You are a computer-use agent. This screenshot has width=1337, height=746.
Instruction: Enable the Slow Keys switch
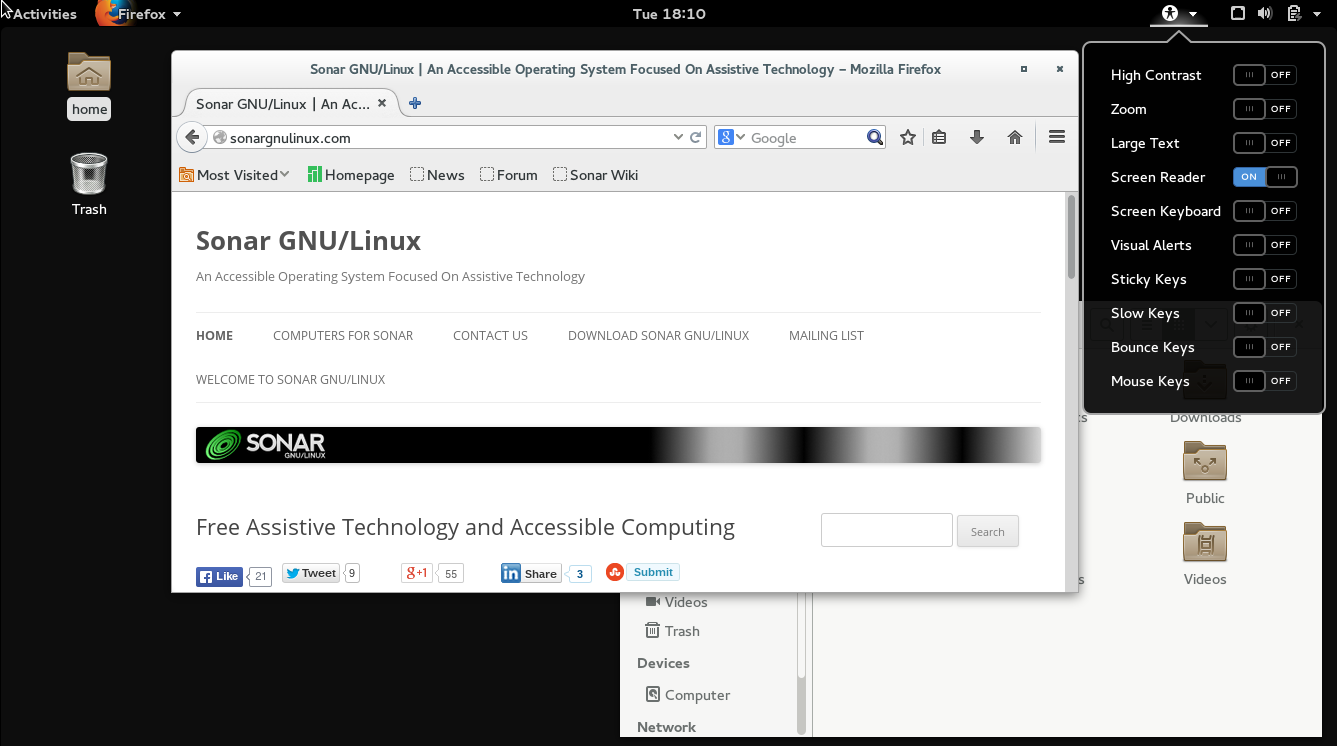[x=1265, y=313]
